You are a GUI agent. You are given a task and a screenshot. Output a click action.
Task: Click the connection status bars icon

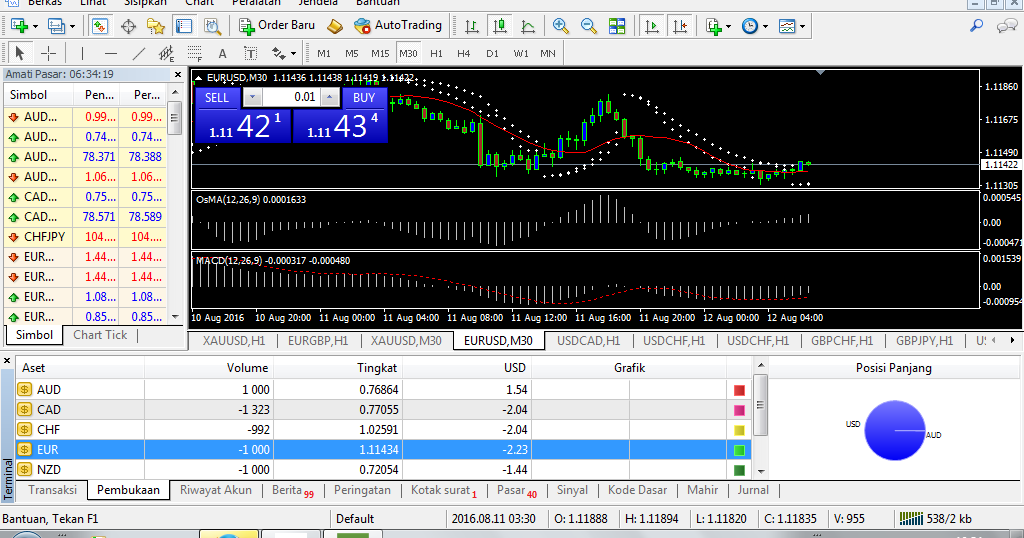tap(911, 518)
